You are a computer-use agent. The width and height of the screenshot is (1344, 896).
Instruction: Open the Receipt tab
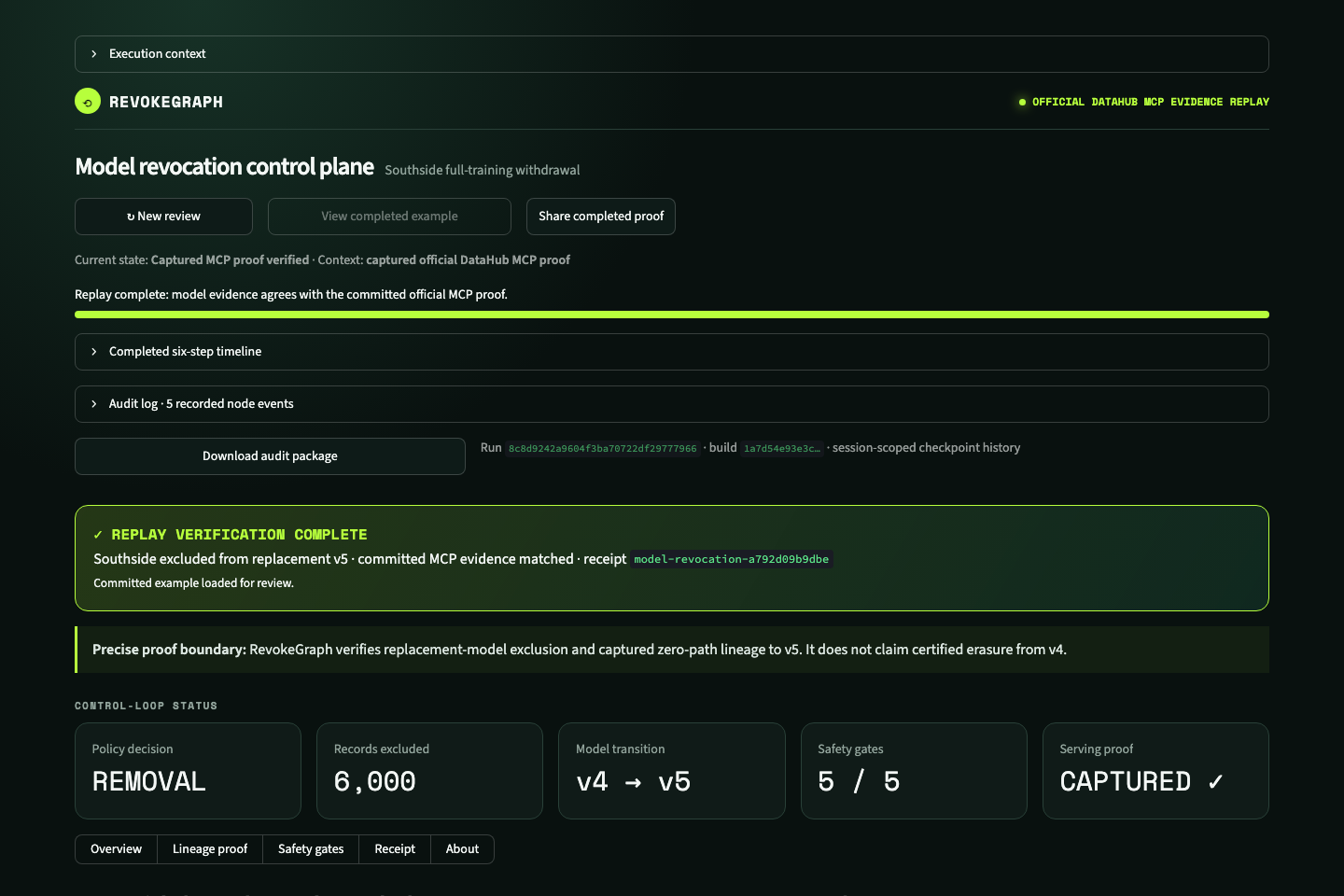click(x=395, y=849)
